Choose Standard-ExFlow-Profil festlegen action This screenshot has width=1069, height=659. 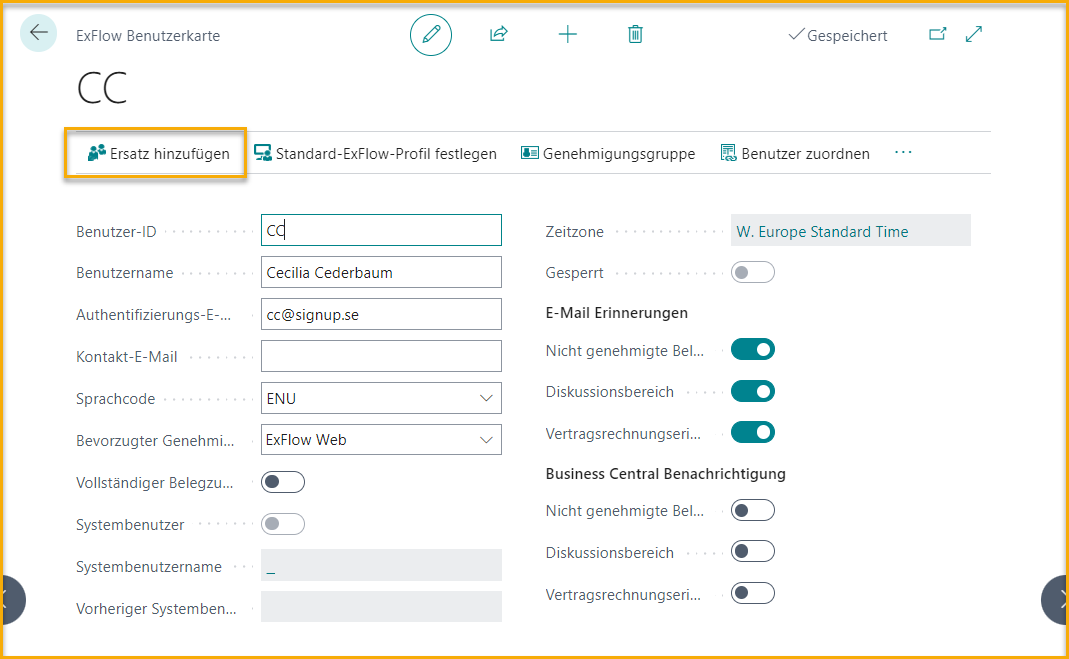point(375,153)
